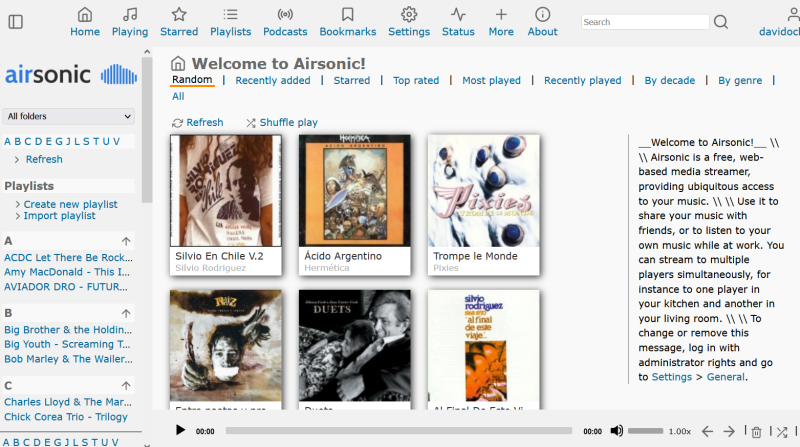Skip to previous track arrow
The width and height of the screenshot is (800, 447).
coord(707,432)
